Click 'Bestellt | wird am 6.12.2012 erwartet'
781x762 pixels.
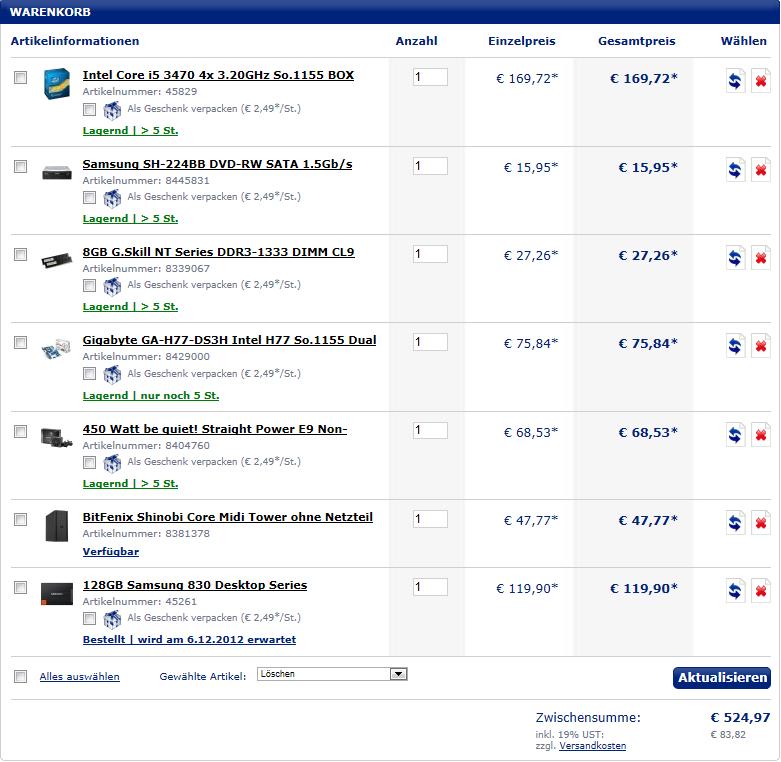coord(189,639)
